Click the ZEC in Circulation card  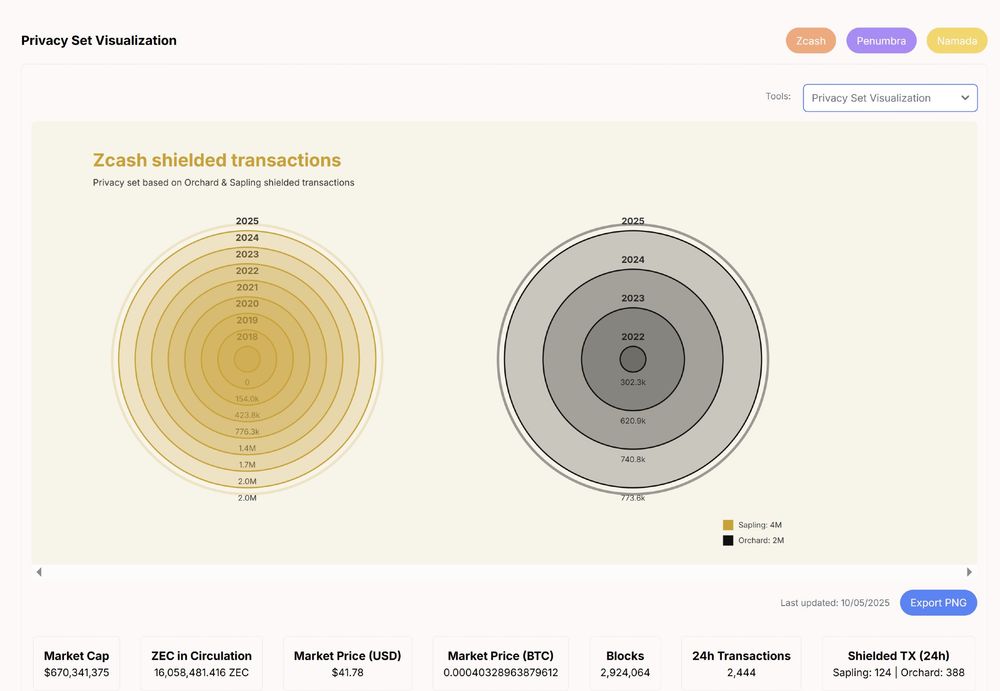(202, 664)
